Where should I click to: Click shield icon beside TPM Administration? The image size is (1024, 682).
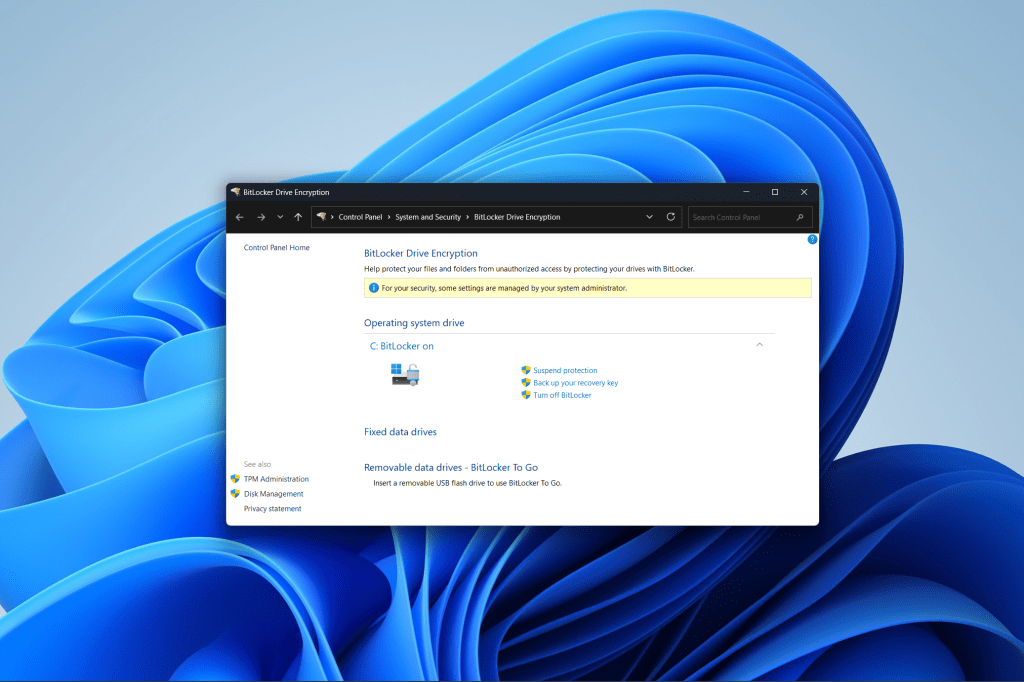pos(235,479)
